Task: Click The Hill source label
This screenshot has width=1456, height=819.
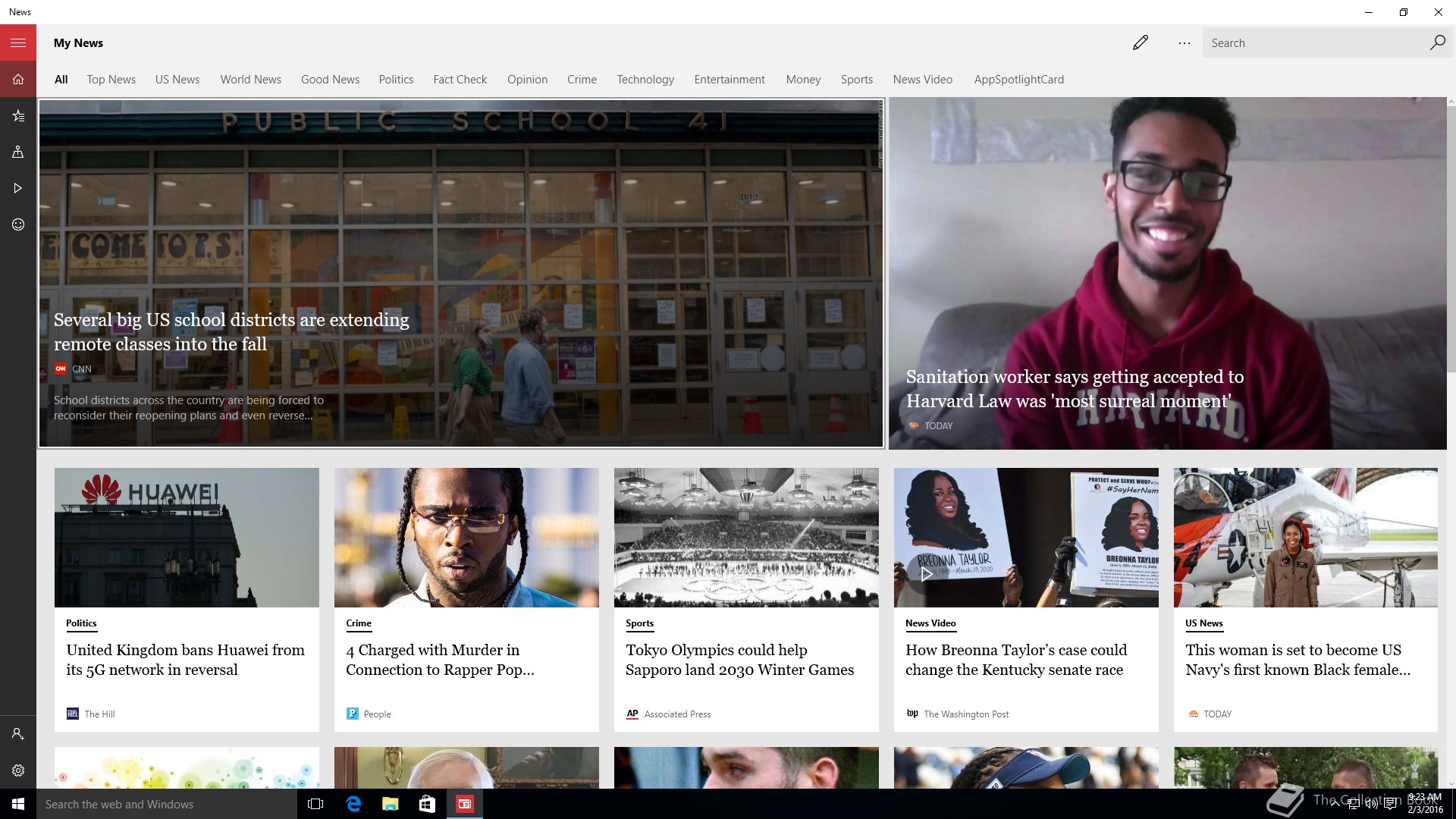Action: click(99, 714)
